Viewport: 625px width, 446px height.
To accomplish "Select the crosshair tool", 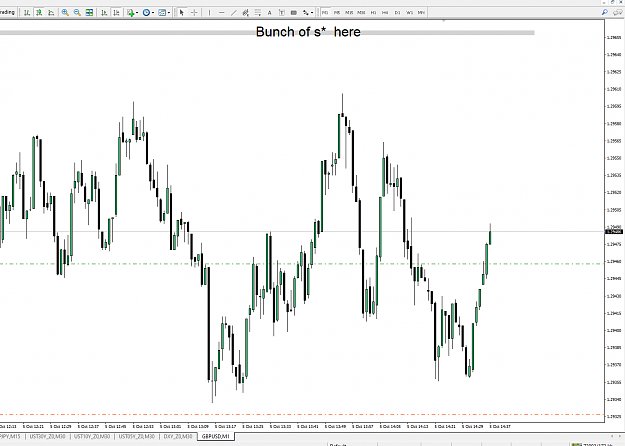I will pos(194,13).
